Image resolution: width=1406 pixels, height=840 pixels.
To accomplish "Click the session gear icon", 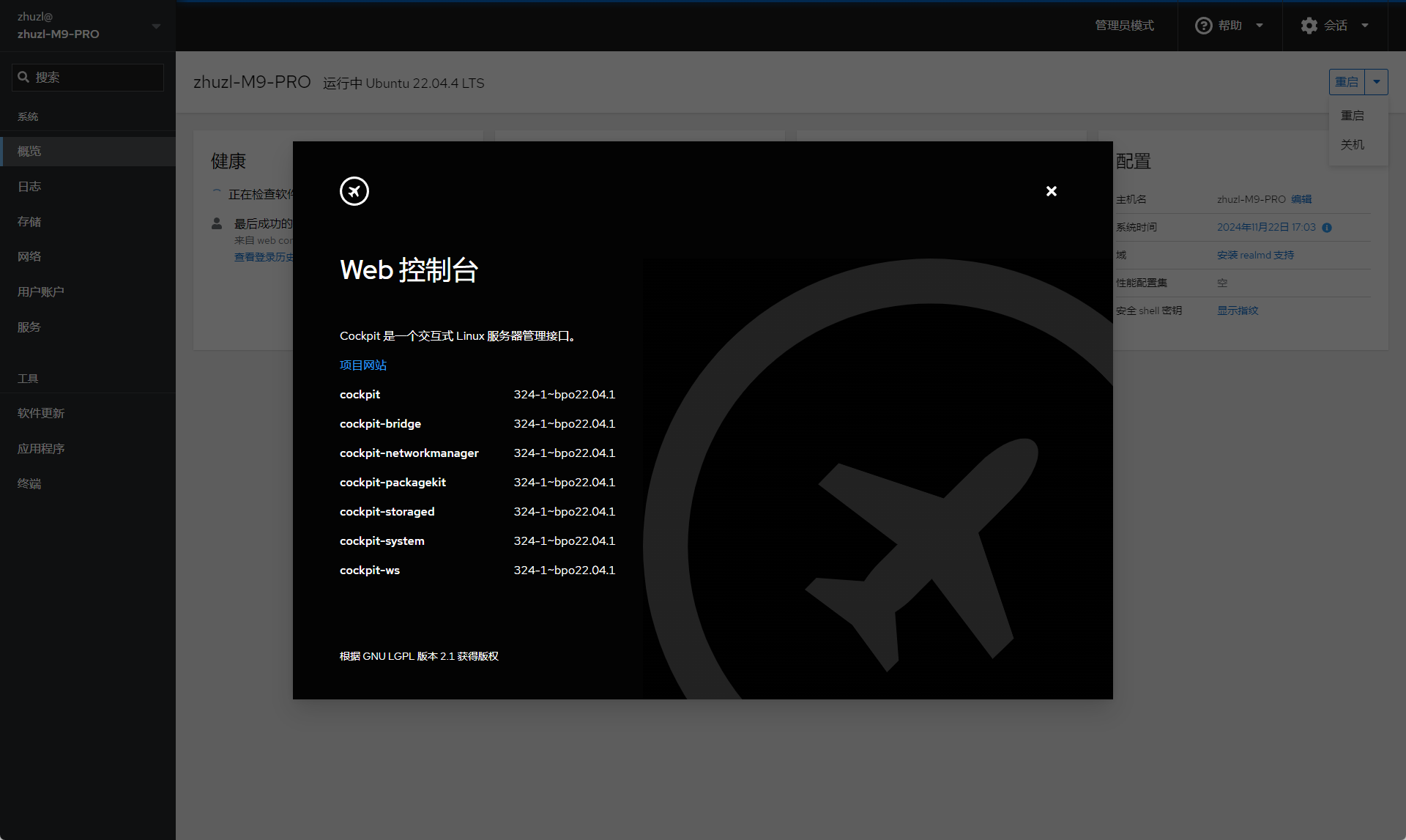I will point(1309,26).
